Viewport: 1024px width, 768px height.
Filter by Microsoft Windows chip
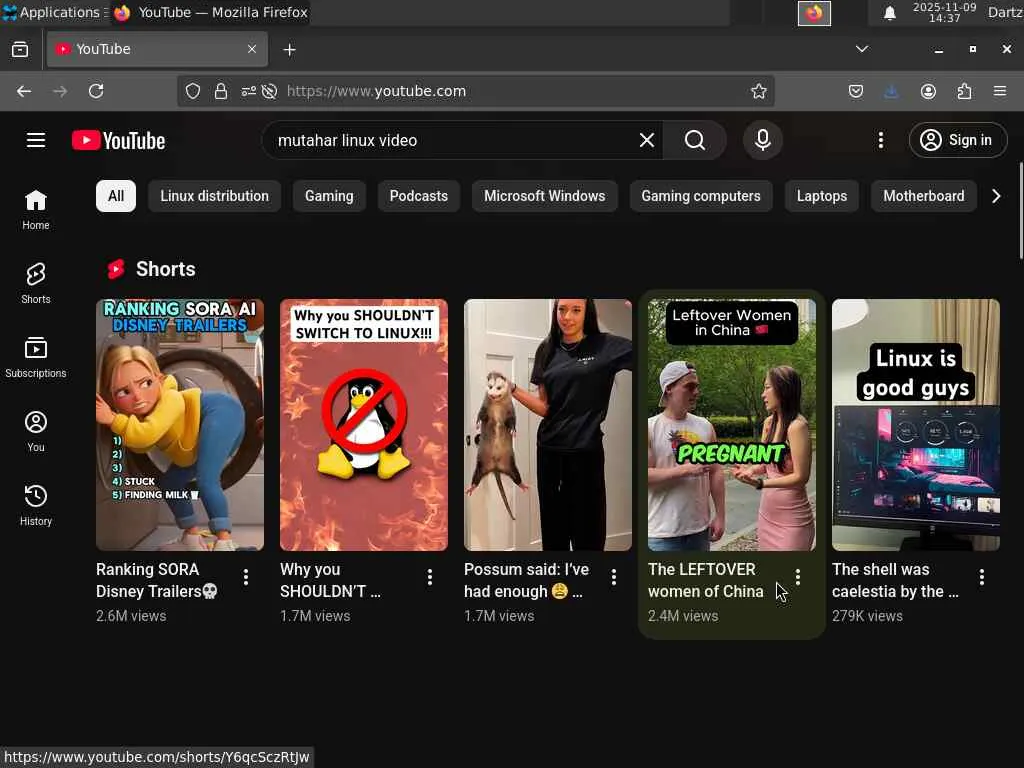point(545,196)
